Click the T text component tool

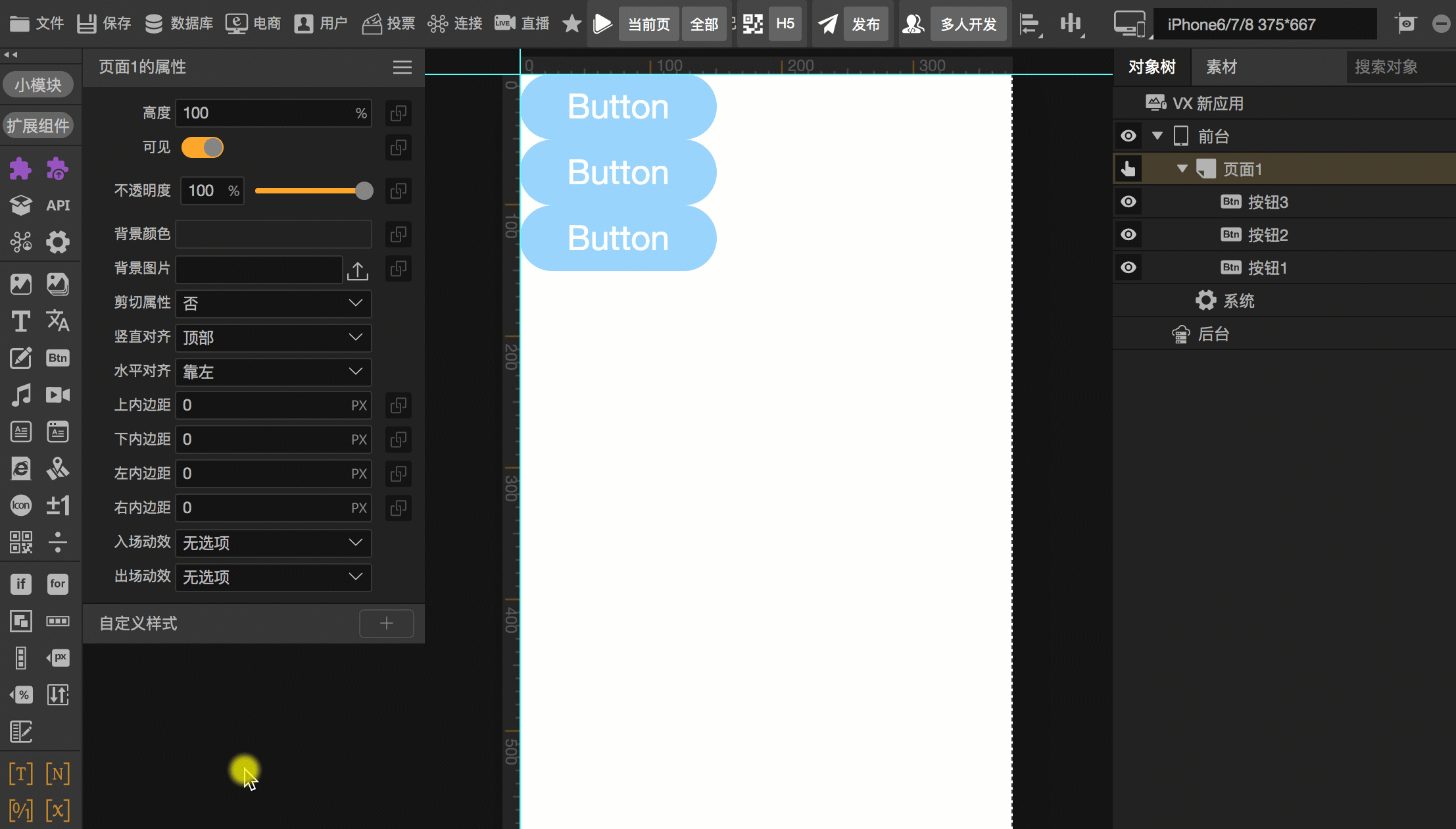tap(20, 322)
